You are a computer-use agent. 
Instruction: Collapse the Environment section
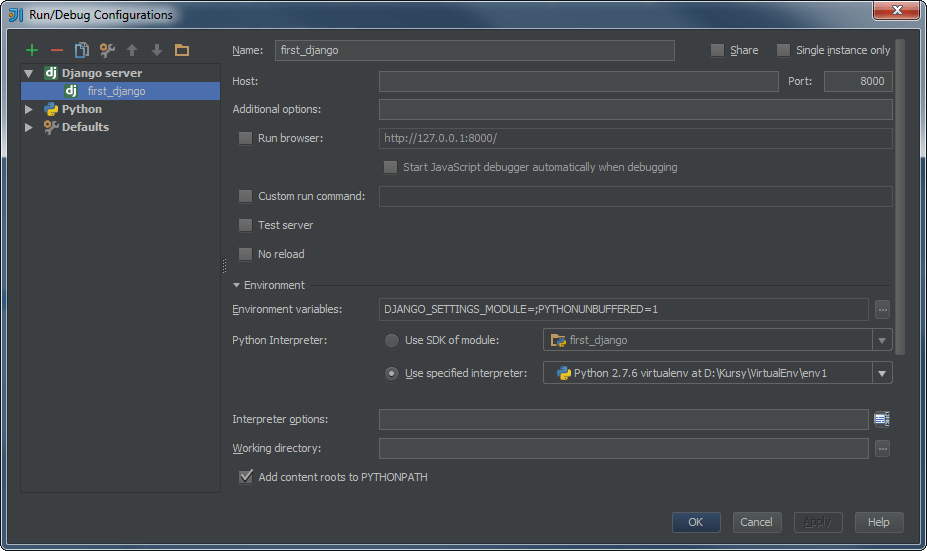click(236, 285)
